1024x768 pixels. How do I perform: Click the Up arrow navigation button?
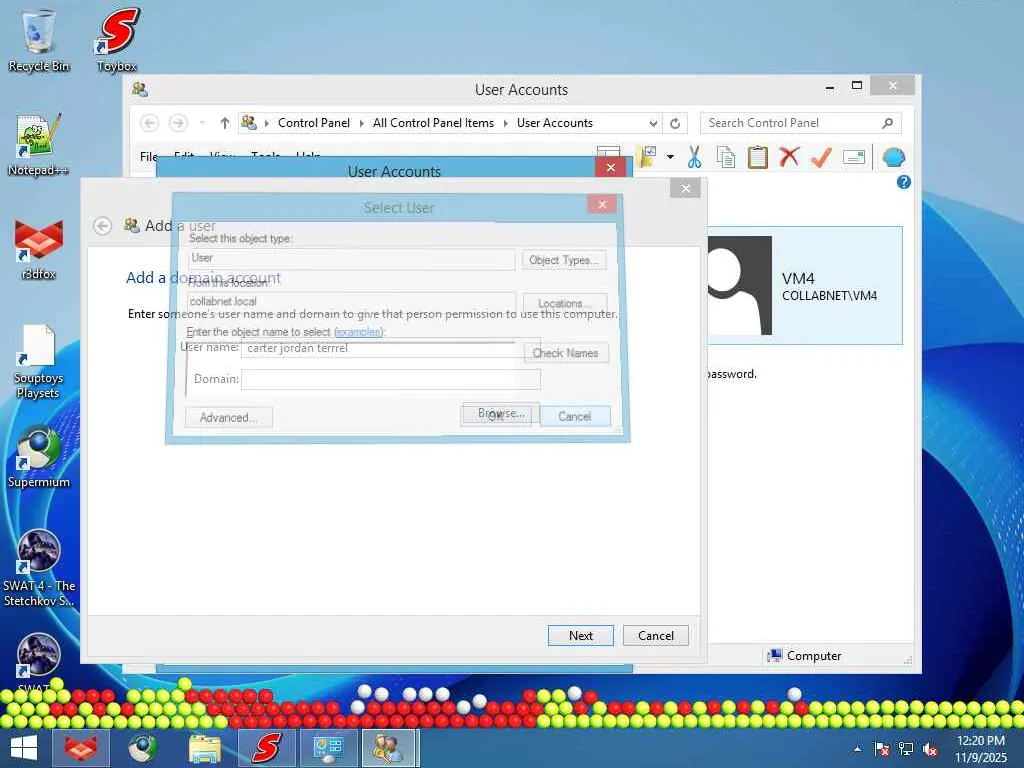pyautogui.click(x=225, y=123)
